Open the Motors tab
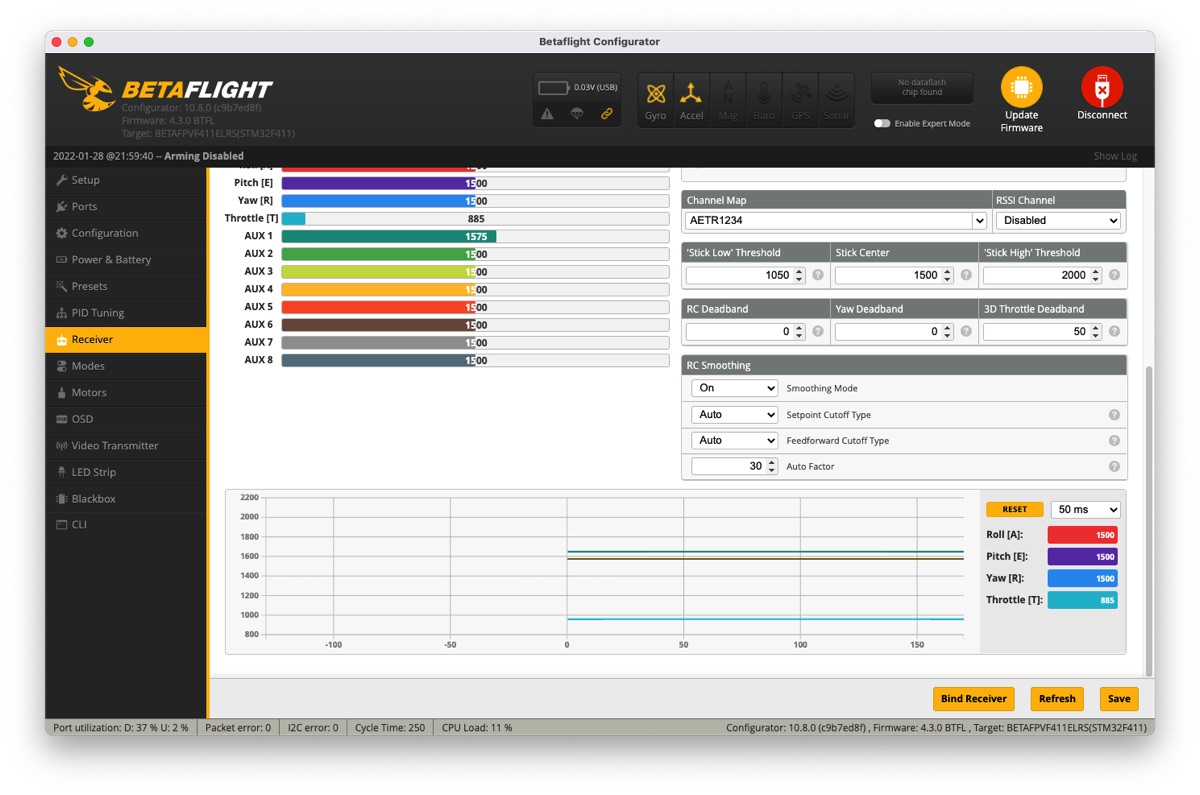This screenshot has width=1200, height=795. (x=126, y=392)
